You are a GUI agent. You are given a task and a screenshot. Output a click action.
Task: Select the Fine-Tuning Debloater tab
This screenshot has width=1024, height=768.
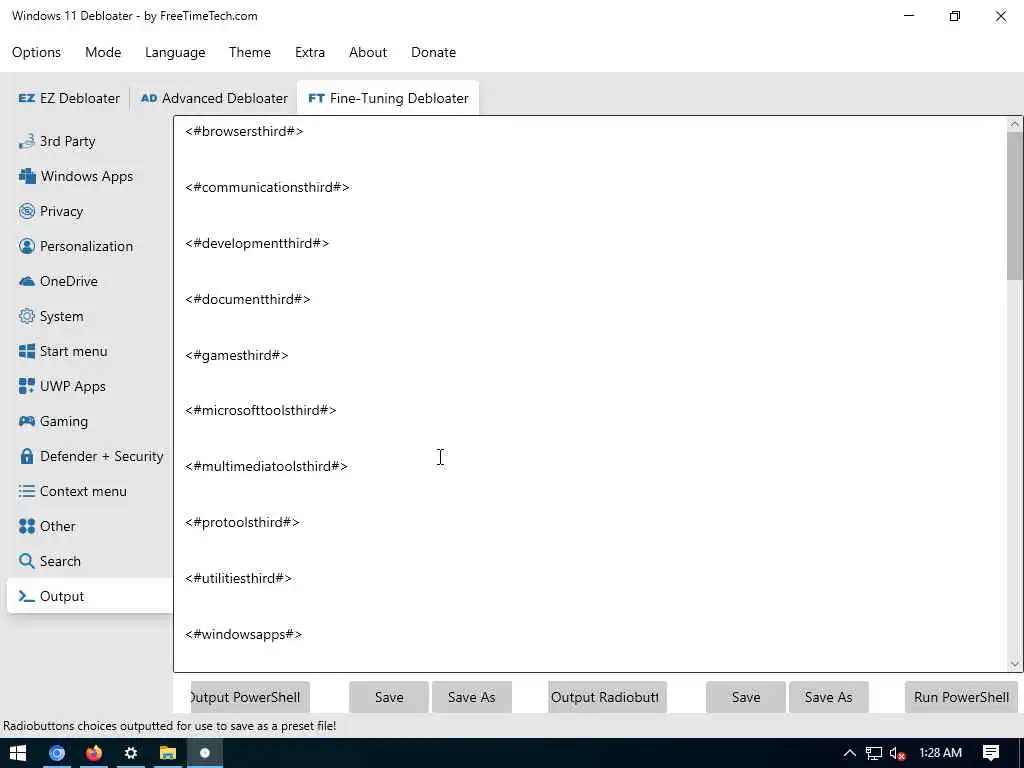pyautogui.click(x=389, y=98)
